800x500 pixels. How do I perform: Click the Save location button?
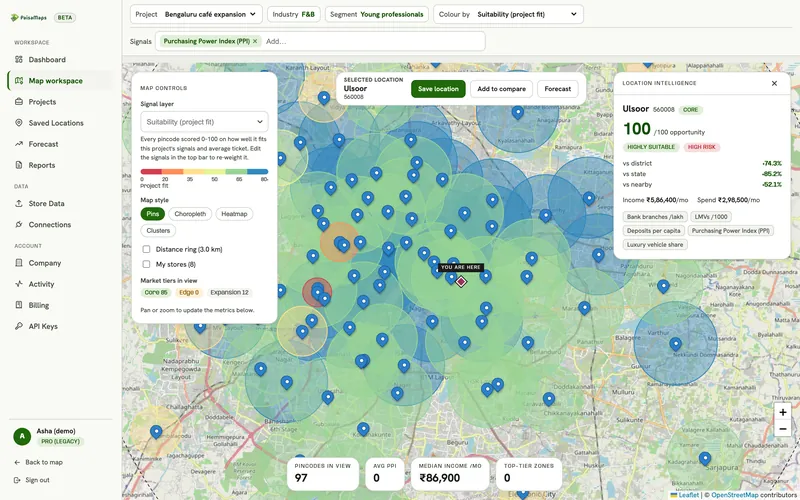click(x=438, y=89)
